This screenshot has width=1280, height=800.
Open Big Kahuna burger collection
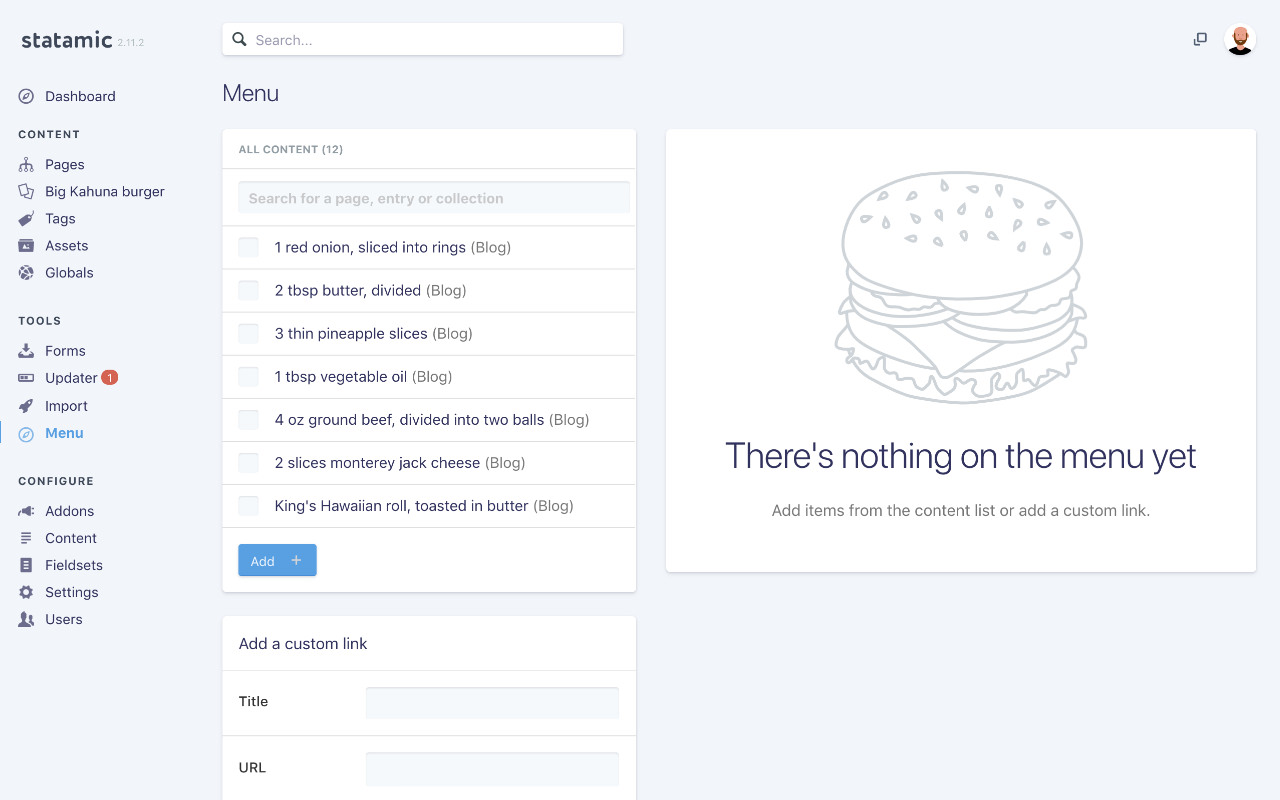click(104, 191)
